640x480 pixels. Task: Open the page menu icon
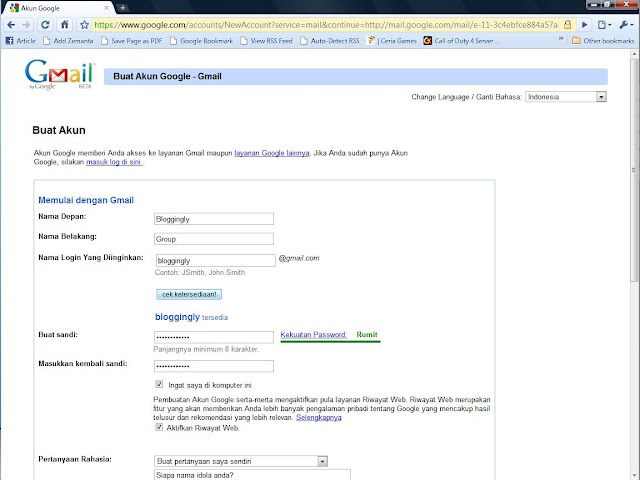(604, 25)
